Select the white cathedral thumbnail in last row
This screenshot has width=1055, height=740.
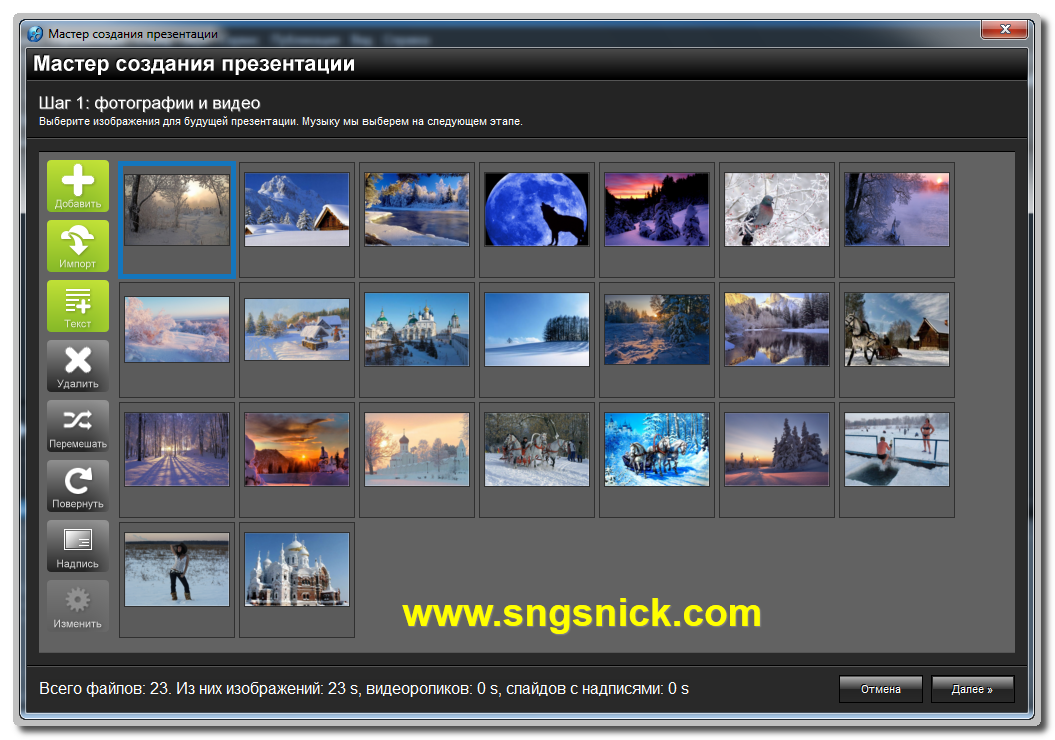click(297, 570)
